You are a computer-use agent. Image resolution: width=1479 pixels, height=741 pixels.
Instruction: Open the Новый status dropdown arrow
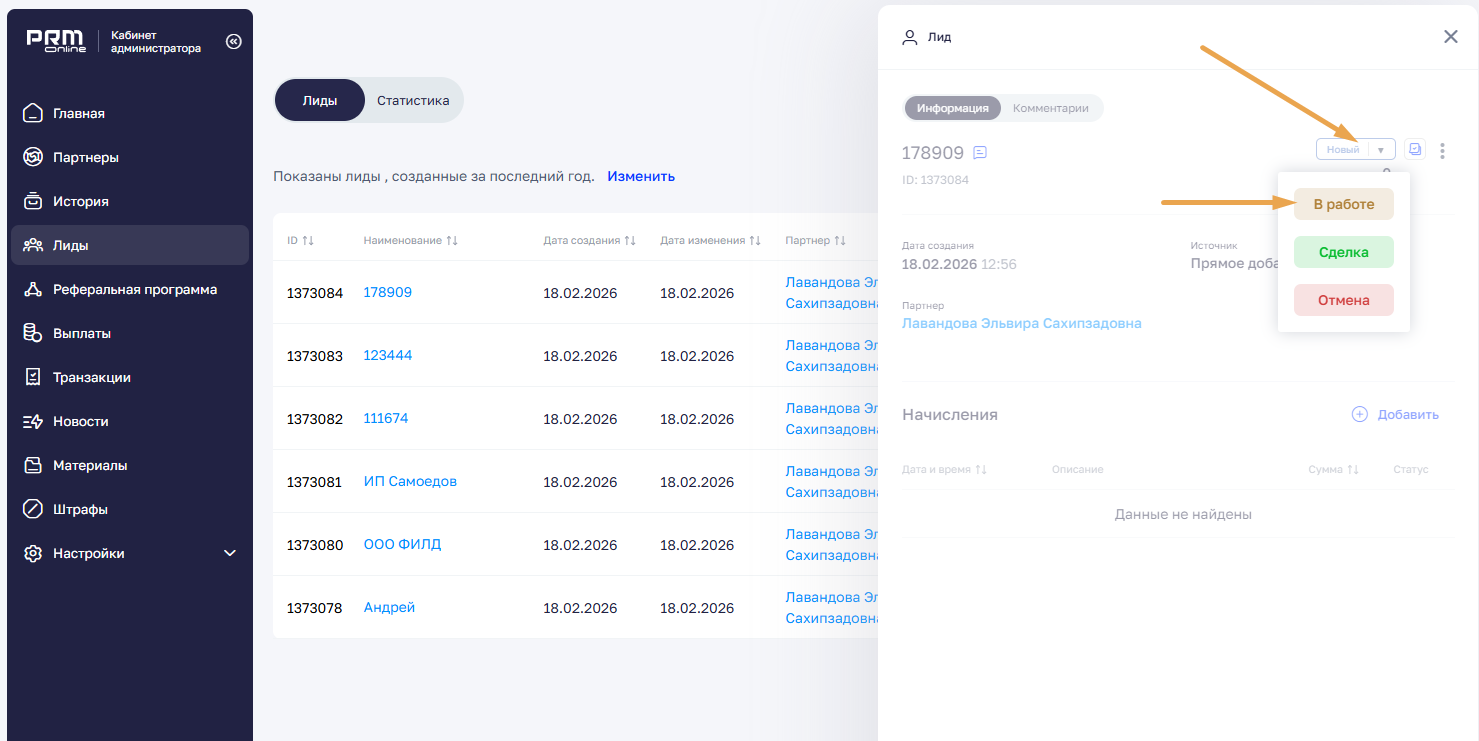[1381, 150]
